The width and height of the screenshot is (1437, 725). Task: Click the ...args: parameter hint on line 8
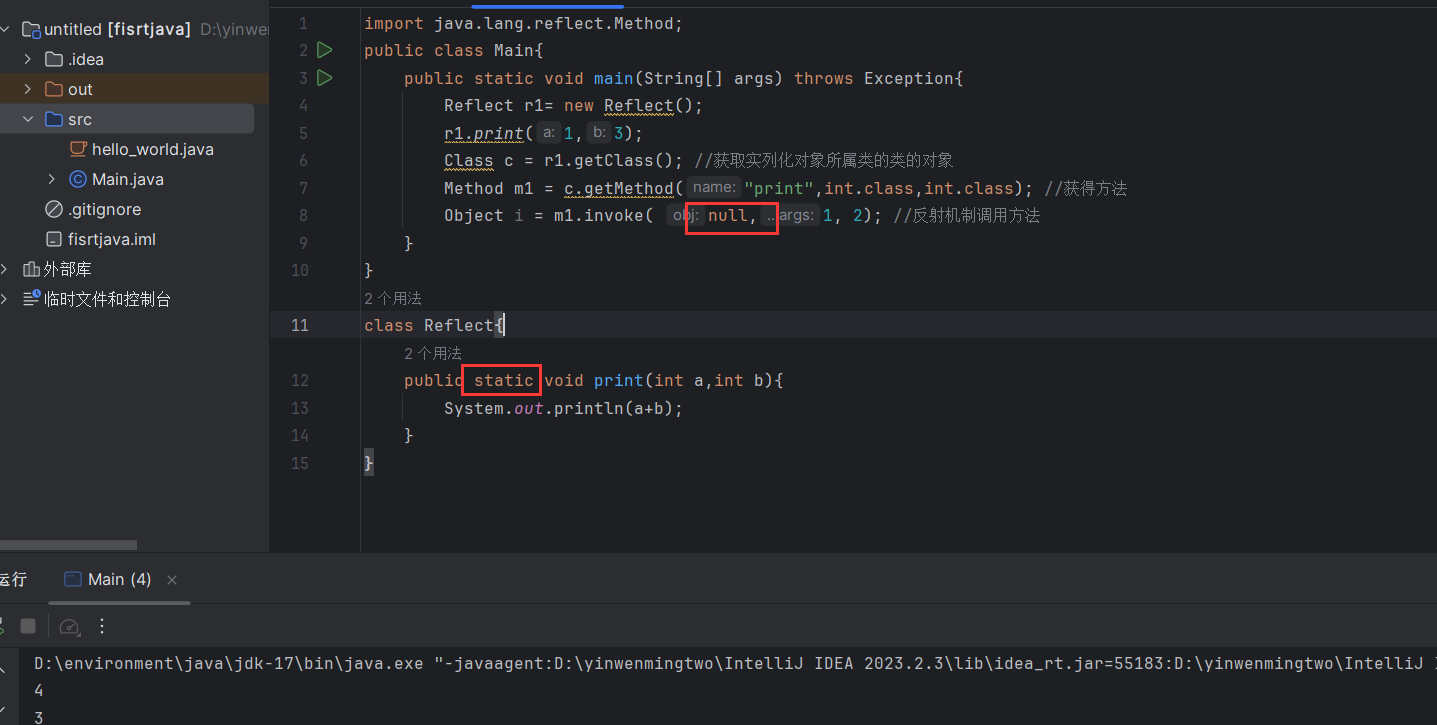tap(790, 215)
